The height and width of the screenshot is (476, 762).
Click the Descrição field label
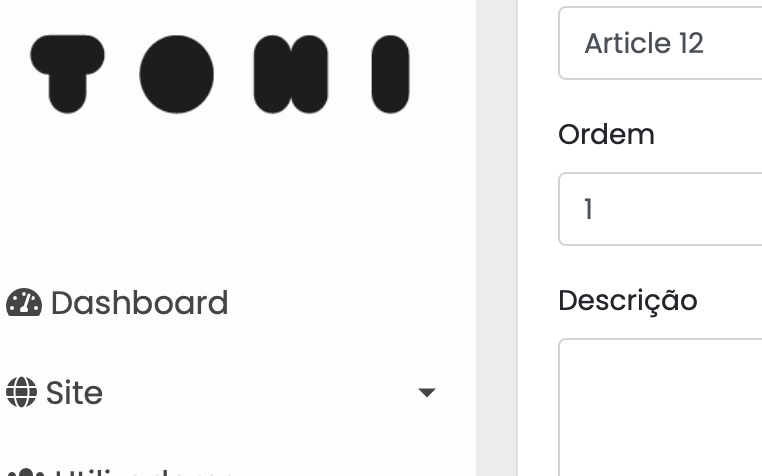(627, 300)
